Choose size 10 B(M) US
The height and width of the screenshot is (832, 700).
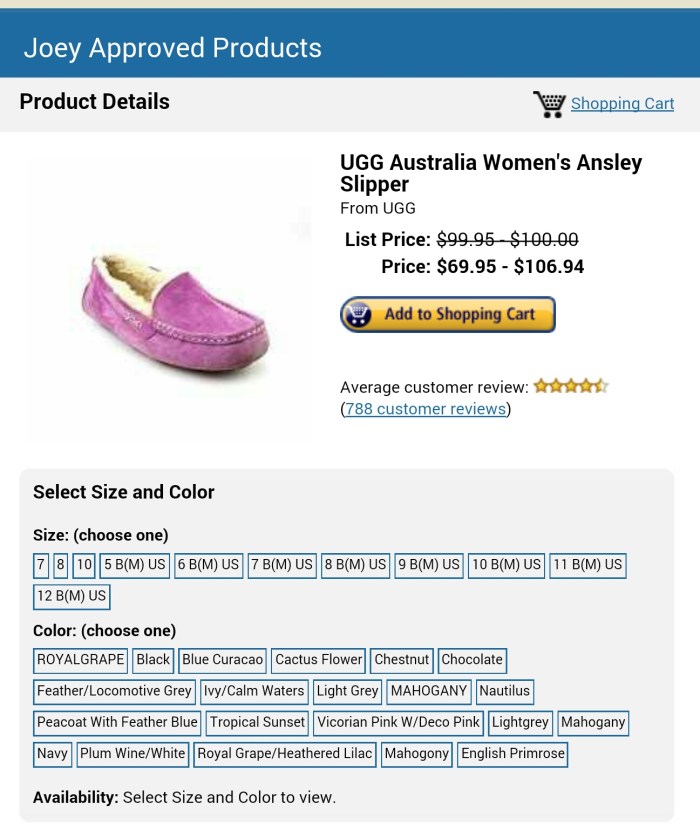[x=506, y=565]
